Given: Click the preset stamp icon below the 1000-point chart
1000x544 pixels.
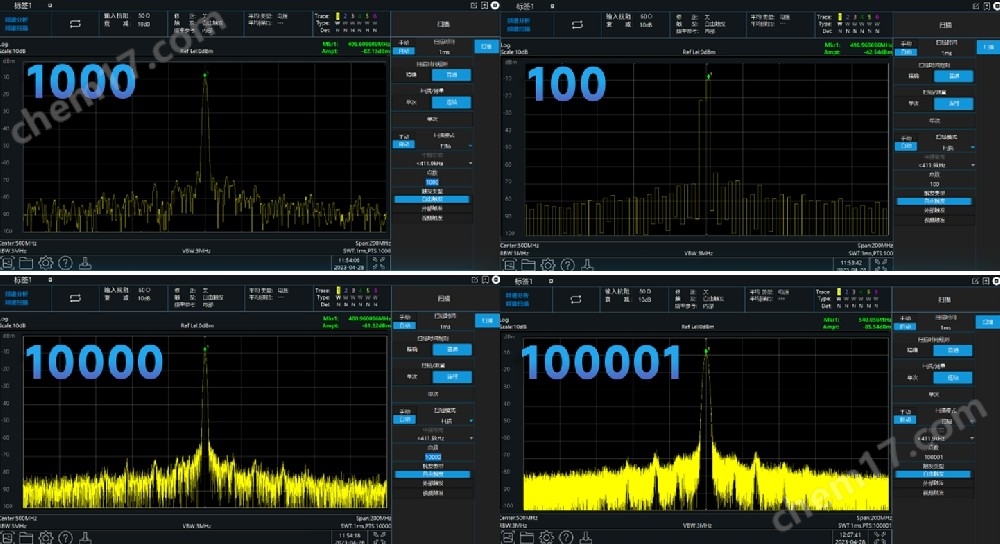Looking at the screenshot, I should [x=85, y=263].
